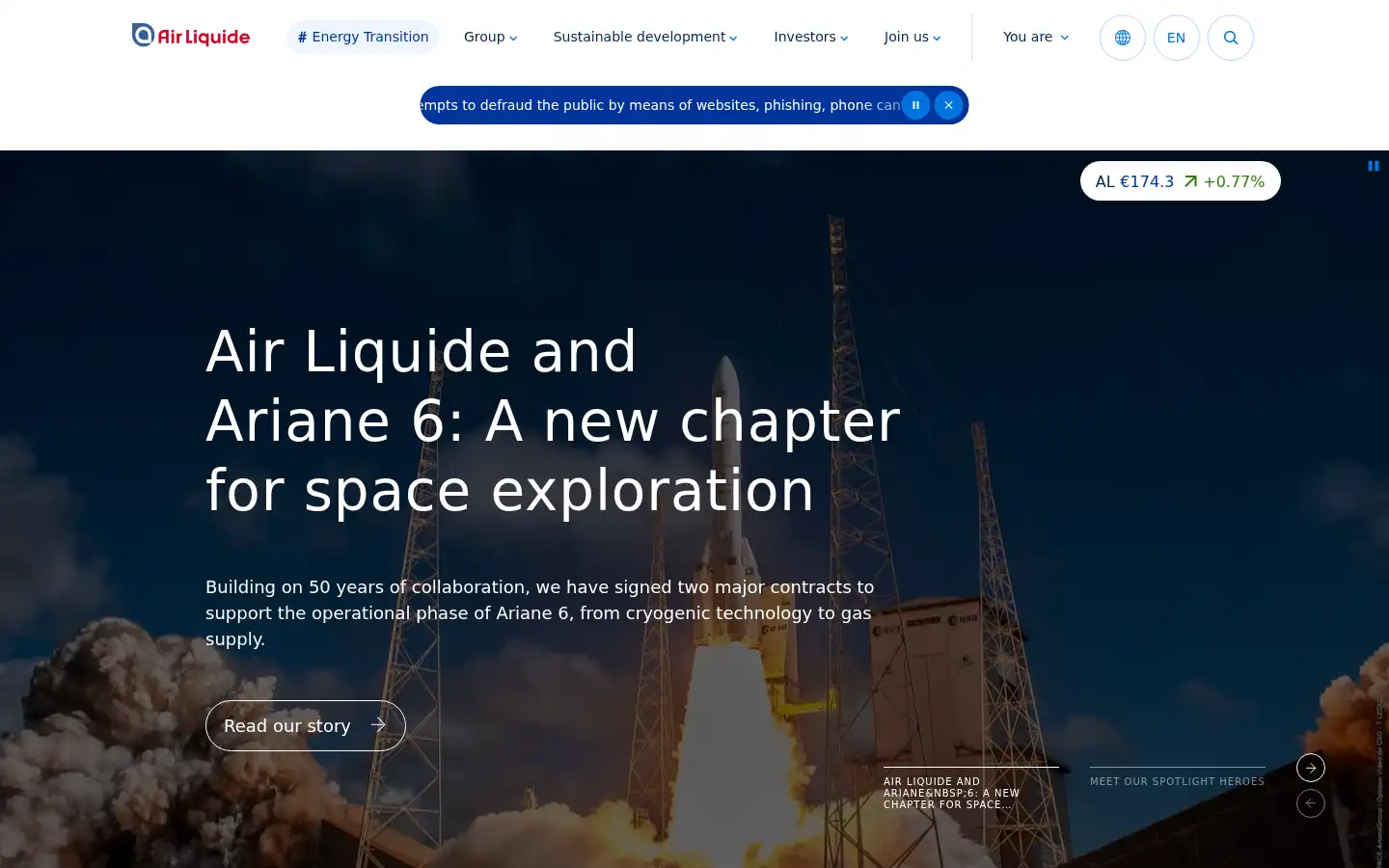The height and width of the screenshot is (868, 1389).
Task: Select the Meet our spotlight heroes slide
Action: click(1178, 777)
